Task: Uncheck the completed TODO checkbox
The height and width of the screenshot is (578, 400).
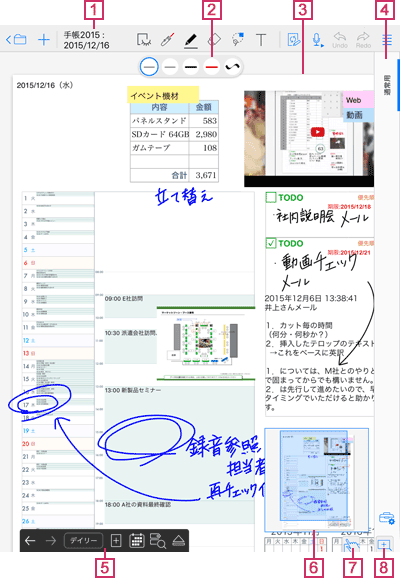Action: coord(271,243)
